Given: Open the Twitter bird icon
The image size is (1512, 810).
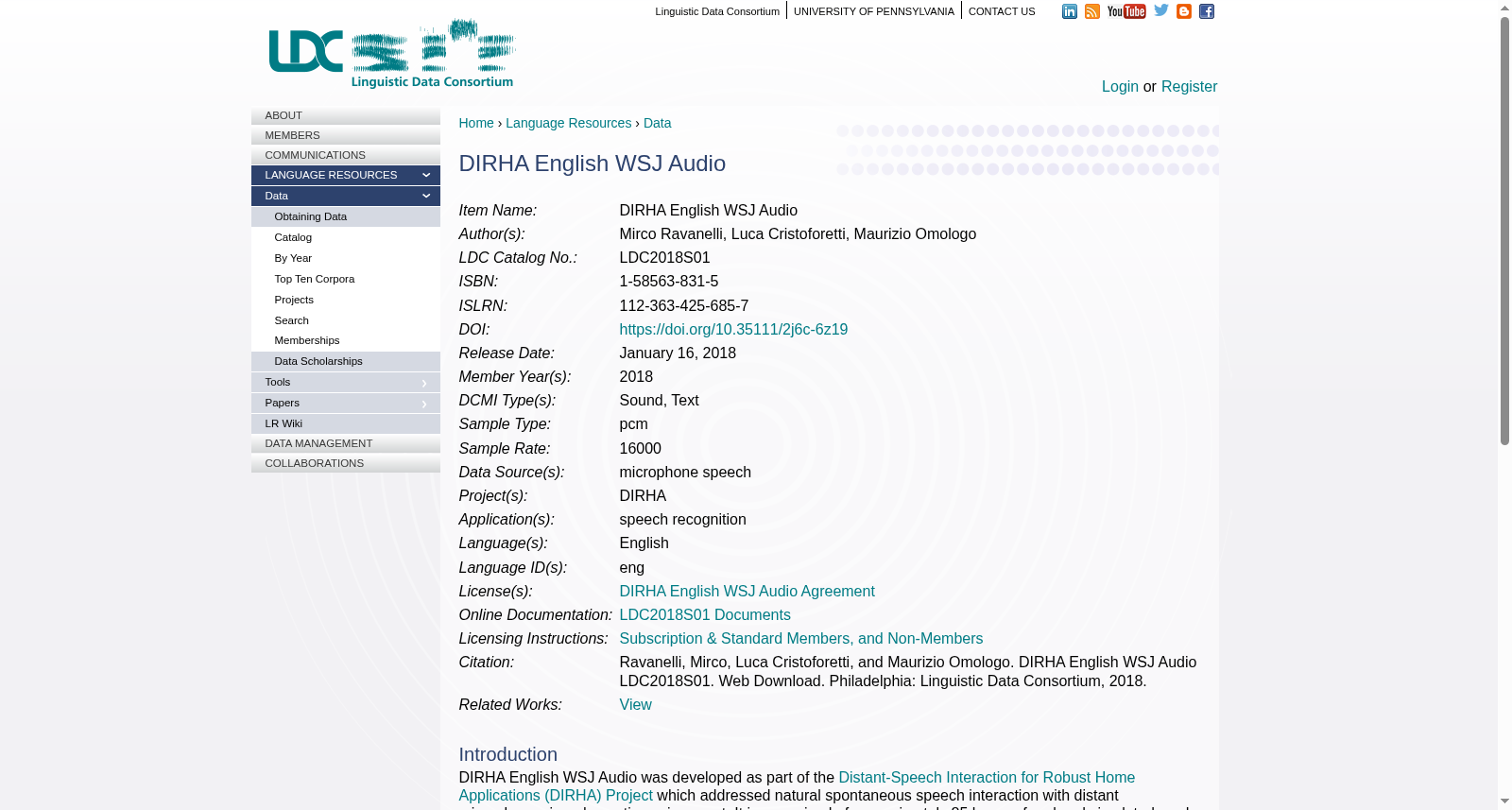Looking at the screenshot, I should [x=1161, y=10].
